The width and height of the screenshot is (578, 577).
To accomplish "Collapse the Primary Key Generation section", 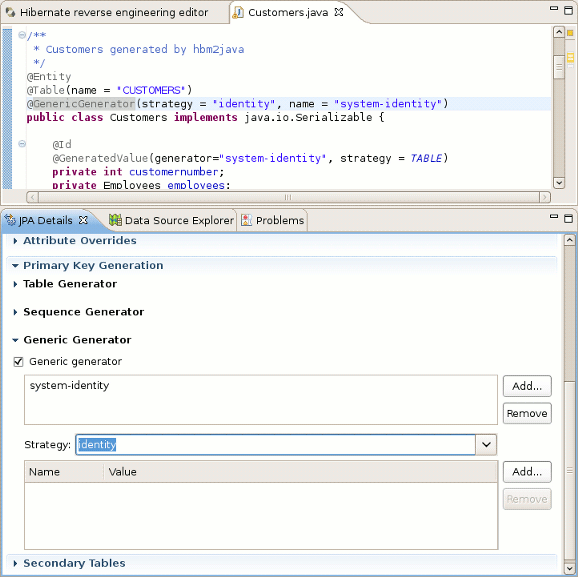I will [x=15, y=265].
